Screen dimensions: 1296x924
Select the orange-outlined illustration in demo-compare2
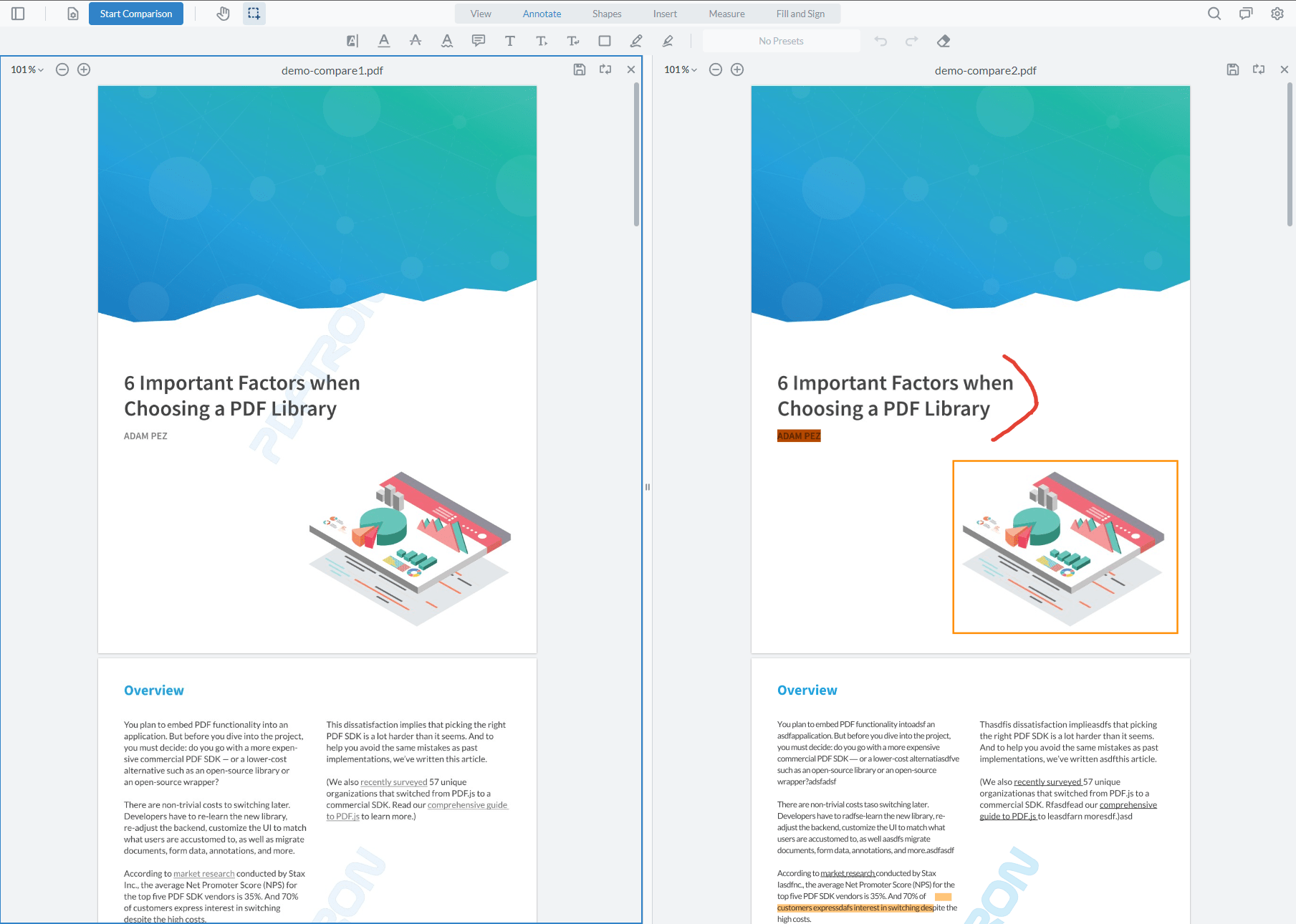point(1065,547)
